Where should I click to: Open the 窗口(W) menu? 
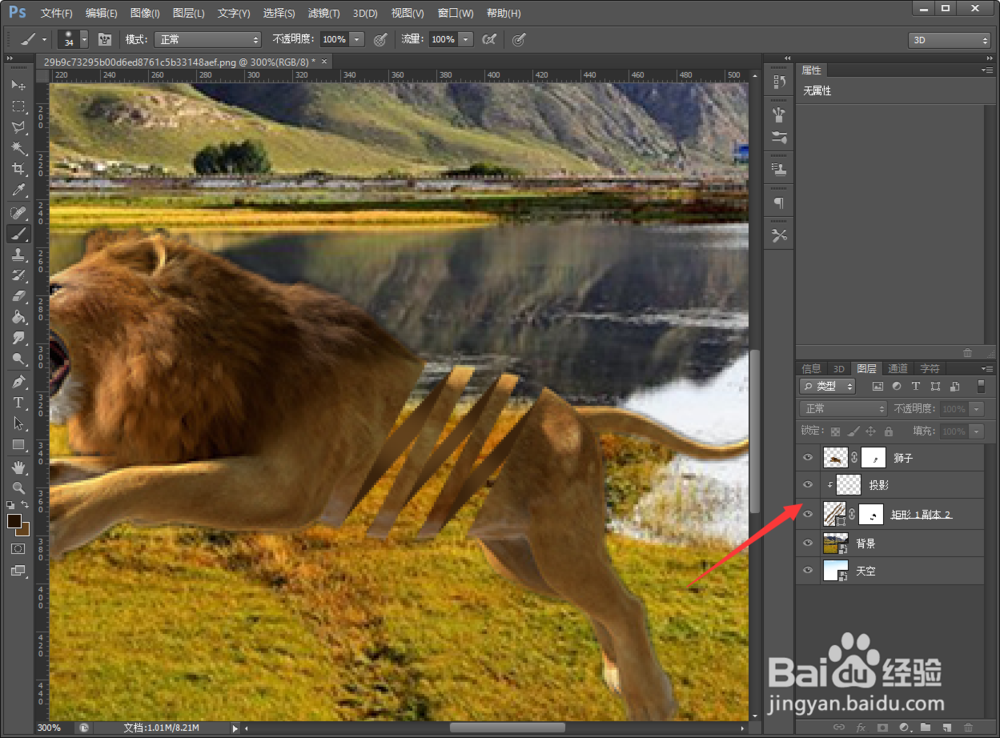coord(455,13)
